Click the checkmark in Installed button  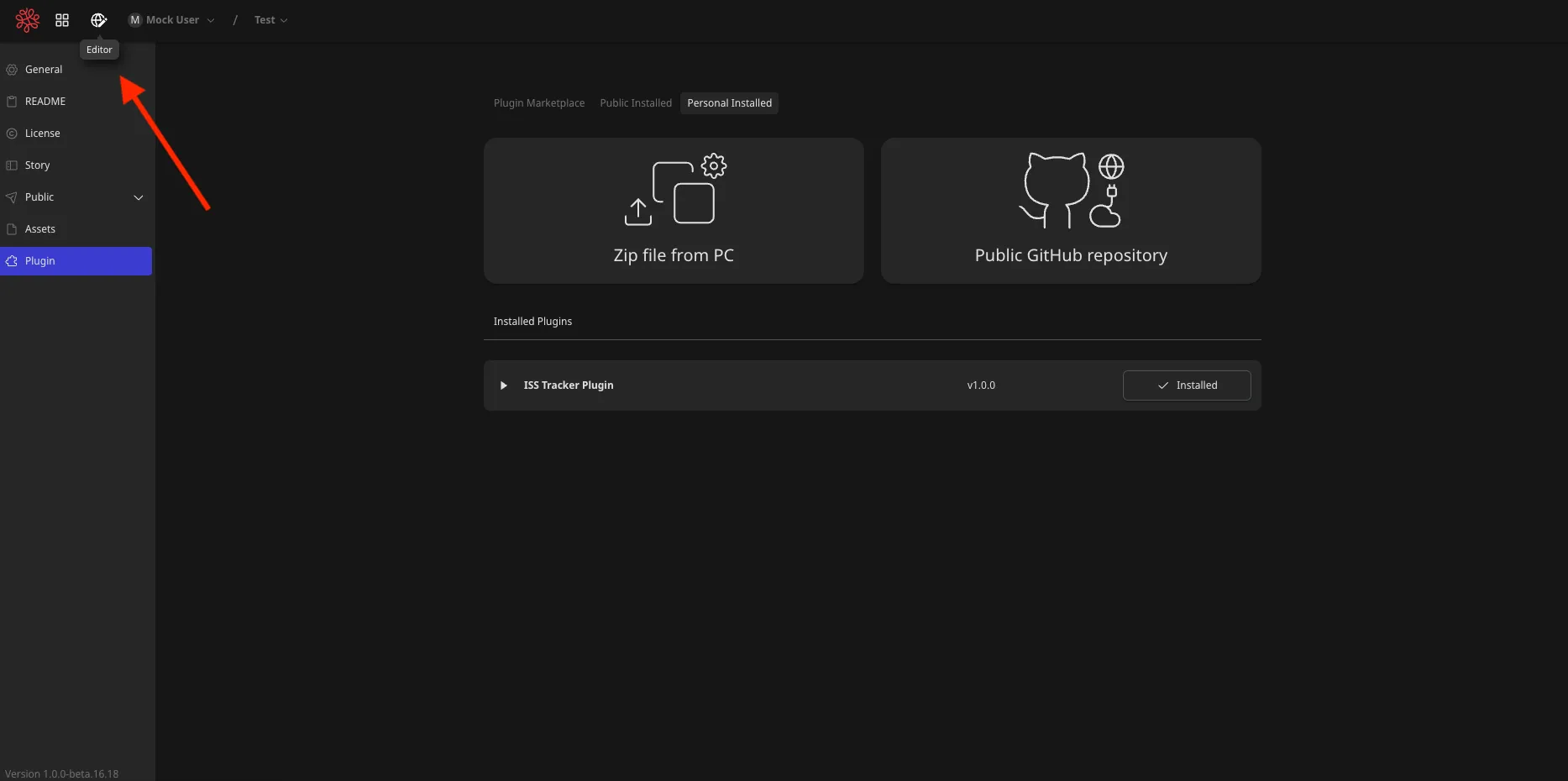pyautogui.click(x=1163, y=385)
